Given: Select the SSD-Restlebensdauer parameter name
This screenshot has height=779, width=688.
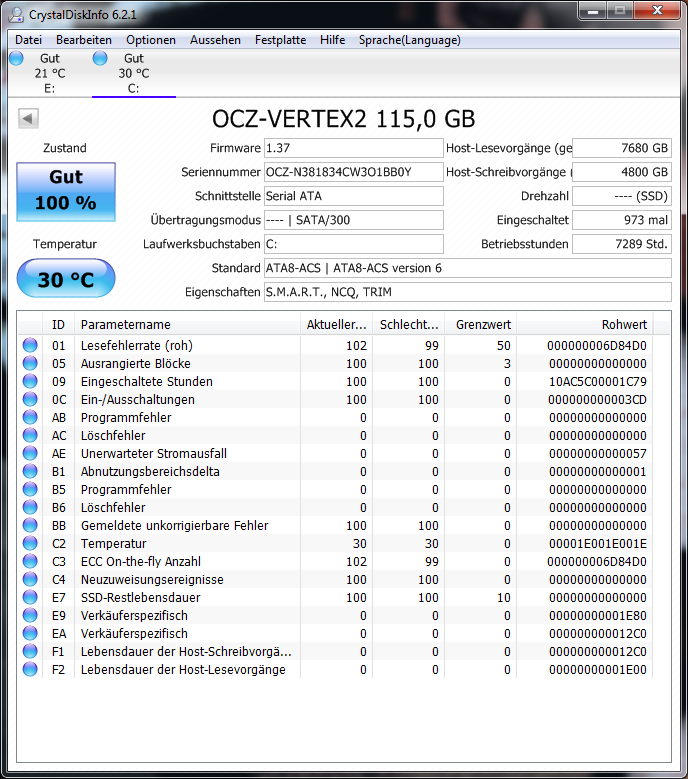Looking at the screenshot, I should [x=141, y=598].
